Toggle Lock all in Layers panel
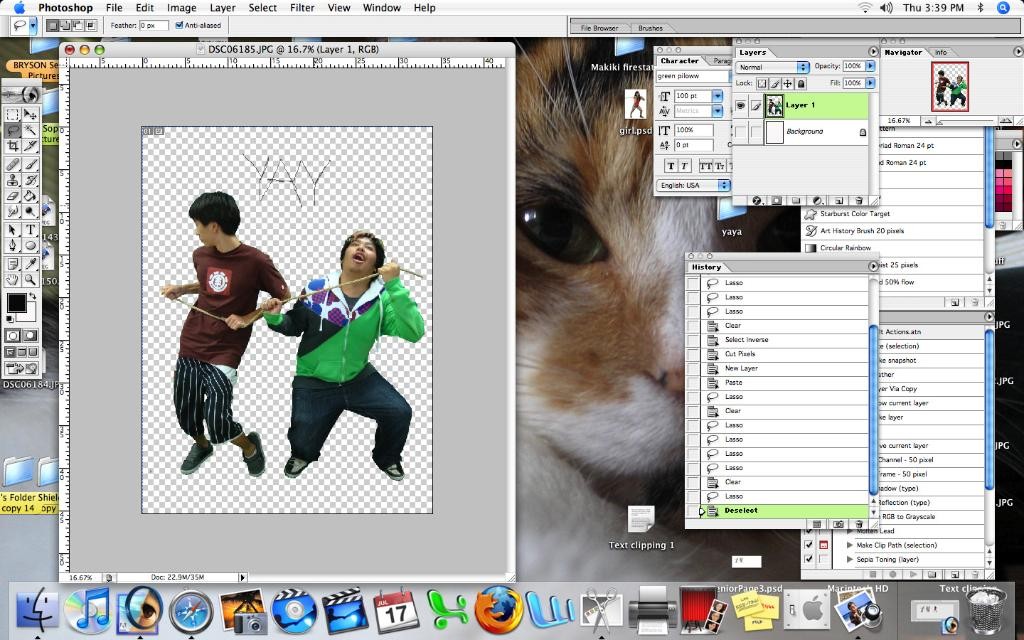This screenshot has height=640, width=1024. [x=801, y=84]
